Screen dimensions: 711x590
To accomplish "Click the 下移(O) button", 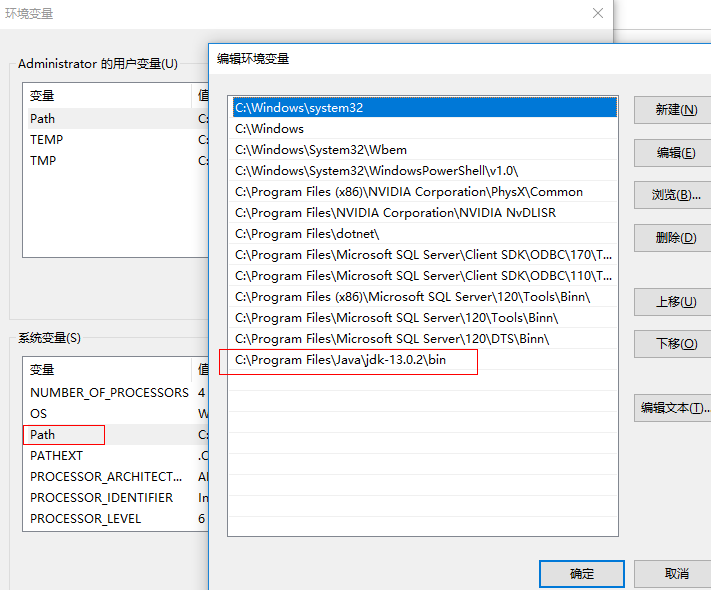I will [672, 344].
